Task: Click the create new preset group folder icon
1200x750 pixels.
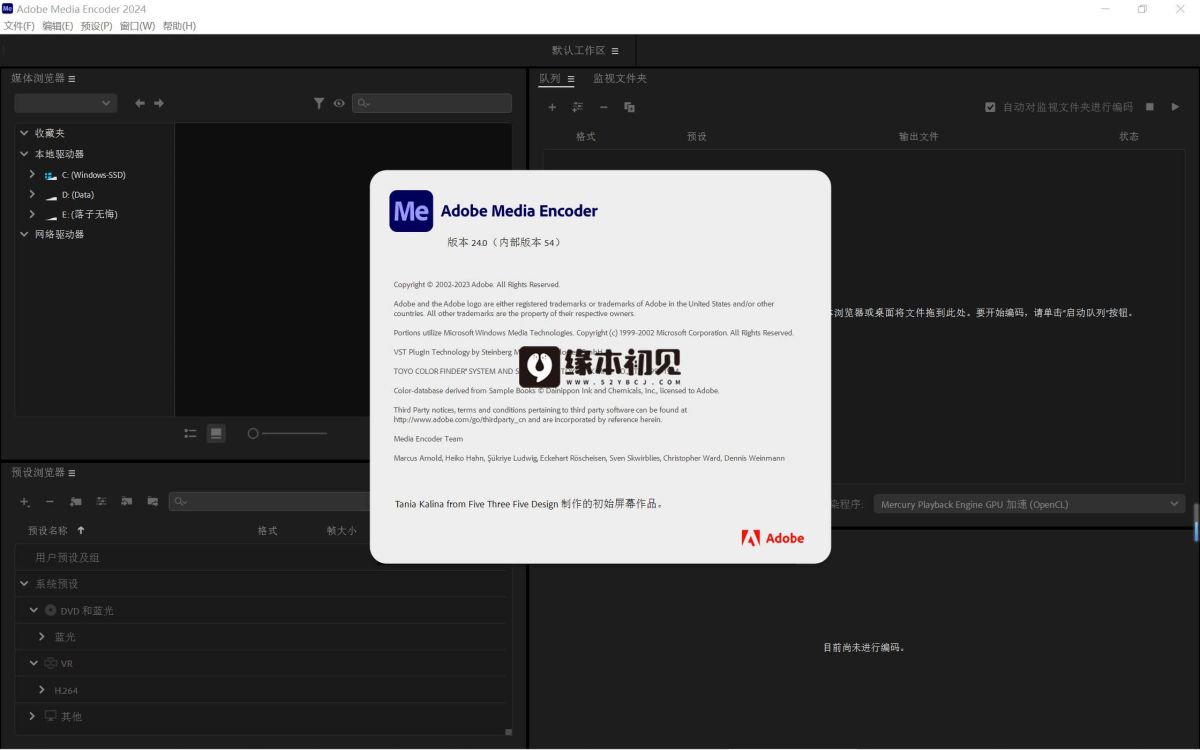Action: pos(75,501)
